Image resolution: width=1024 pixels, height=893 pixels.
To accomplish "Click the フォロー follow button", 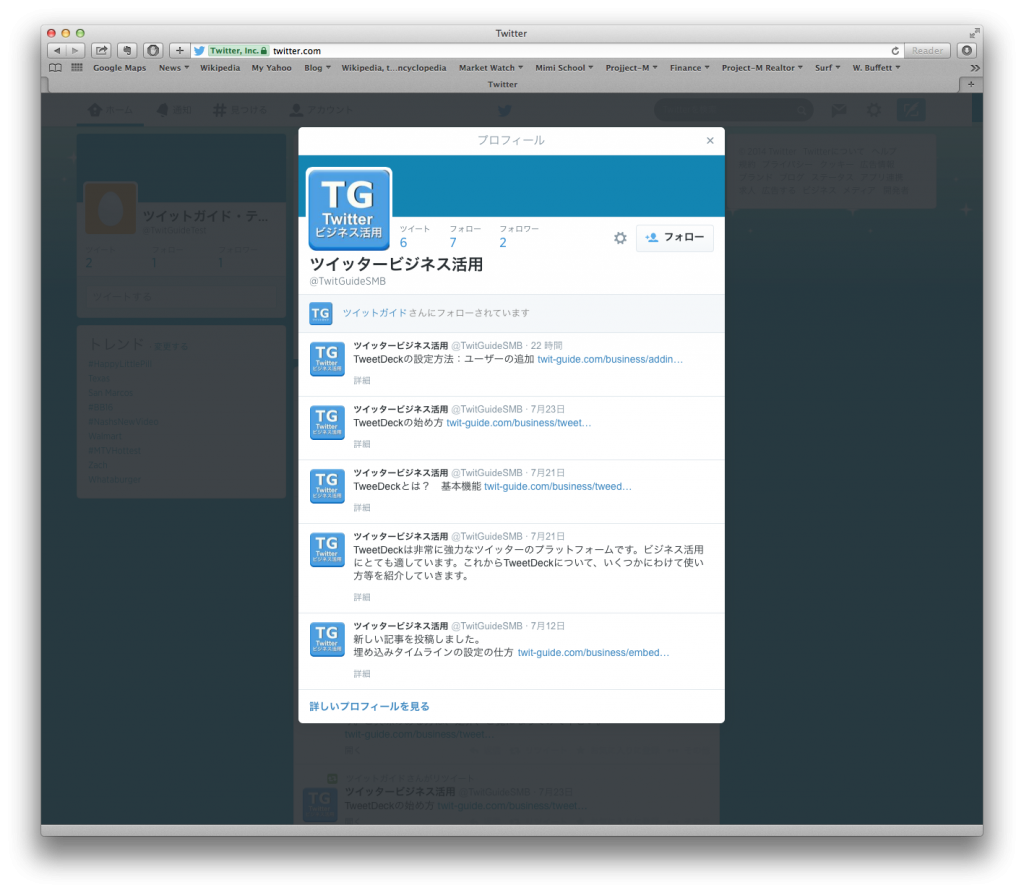I will [675, 237].
